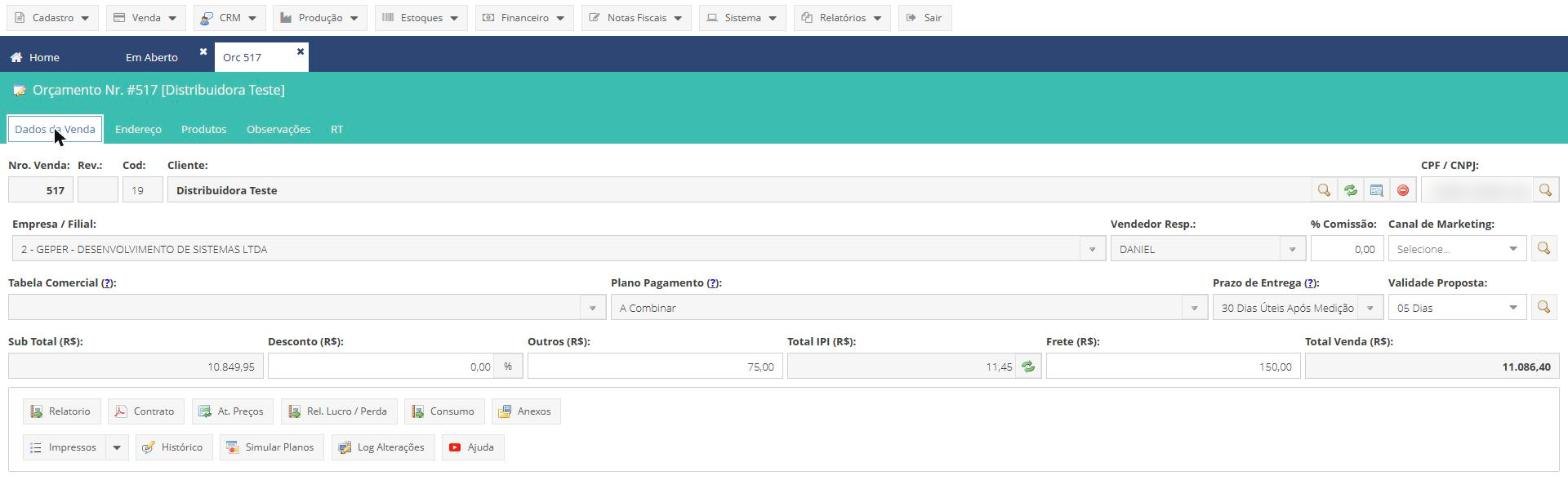Click the Sair logout button
Viewport: 1568px width, 480px height.
(924, 18)
